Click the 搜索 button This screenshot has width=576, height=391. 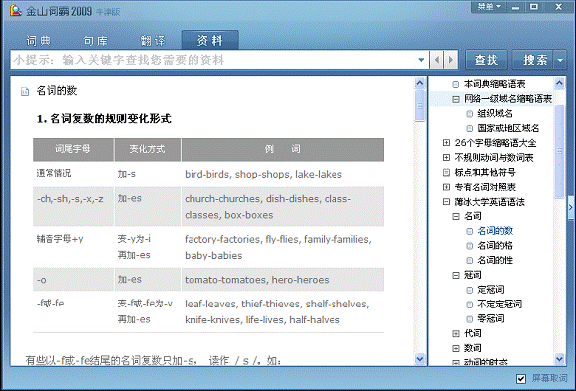[533, 60]
